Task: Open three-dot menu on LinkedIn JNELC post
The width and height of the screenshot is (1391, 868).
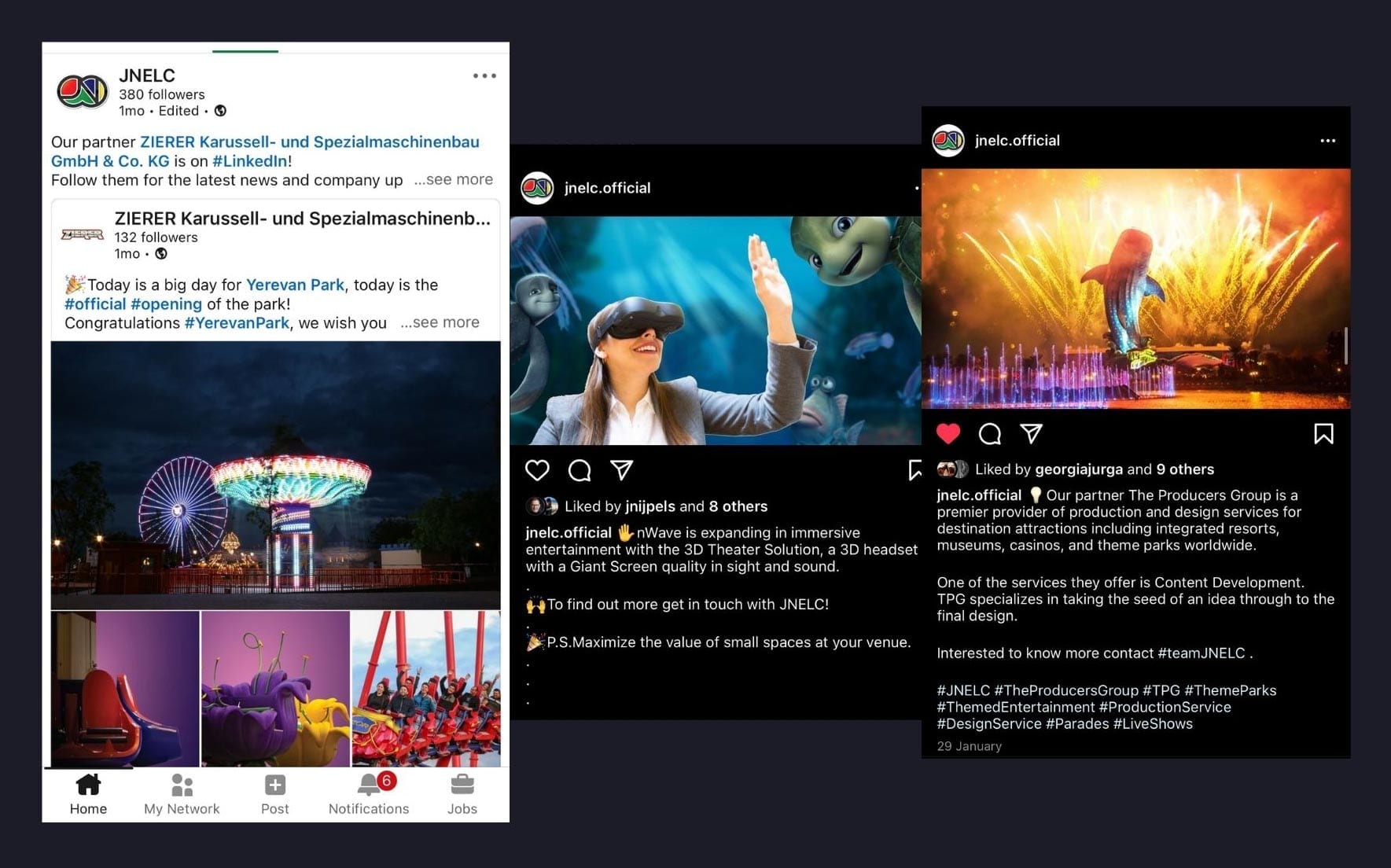Action: (484, 76)
